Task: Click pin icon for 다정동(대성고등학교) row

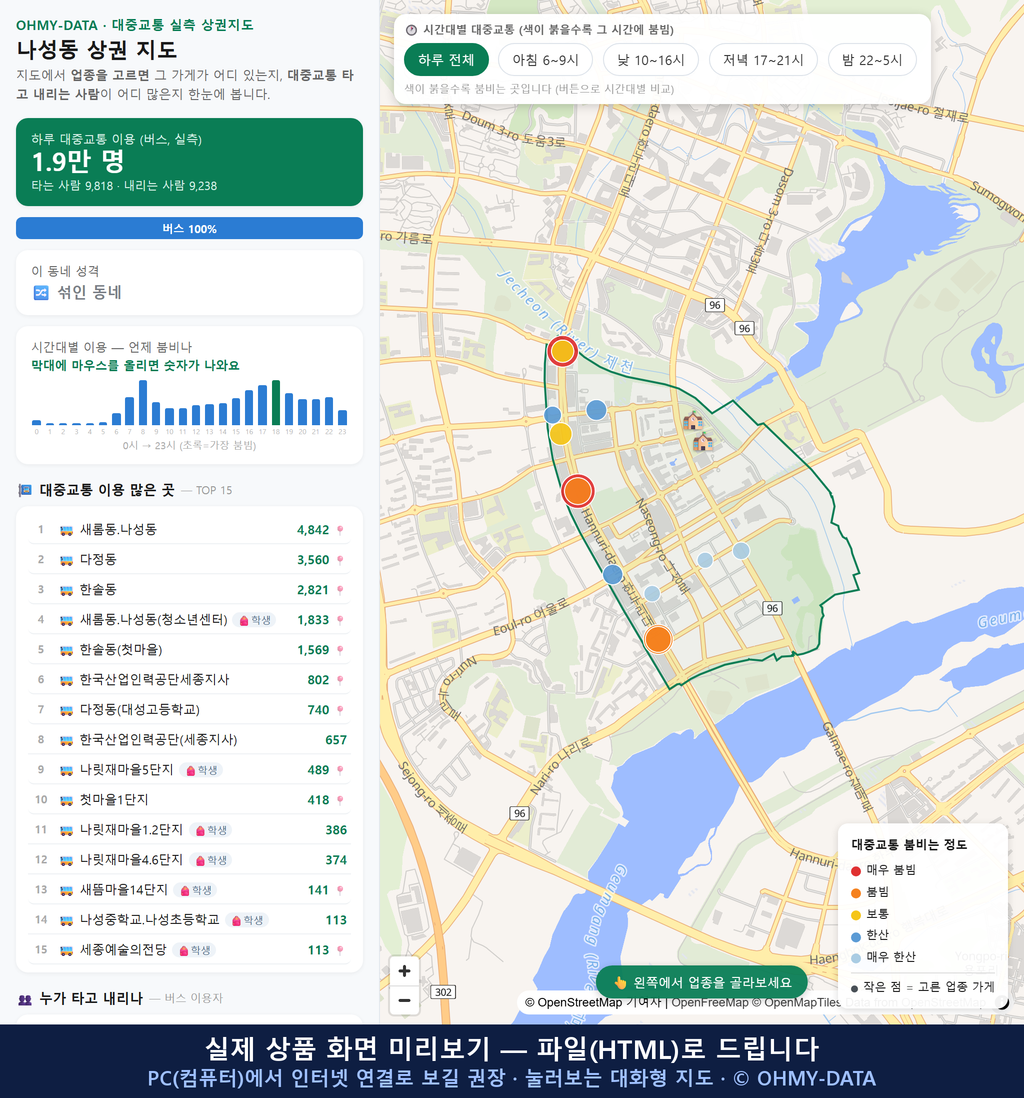Action: [340, 710]
